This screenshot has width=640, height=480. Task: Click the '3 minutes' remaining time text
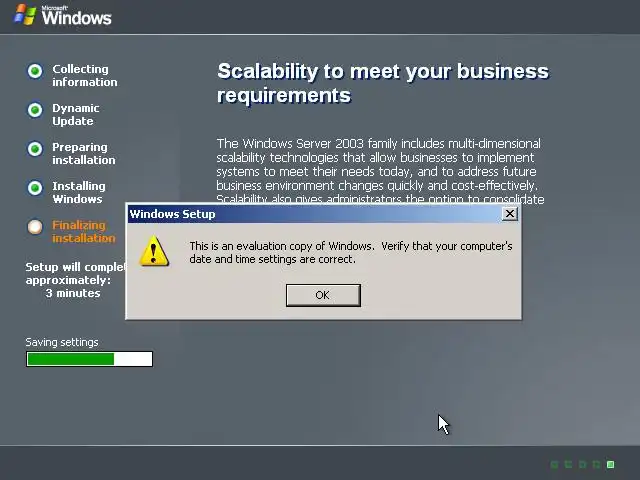[73, 293]
